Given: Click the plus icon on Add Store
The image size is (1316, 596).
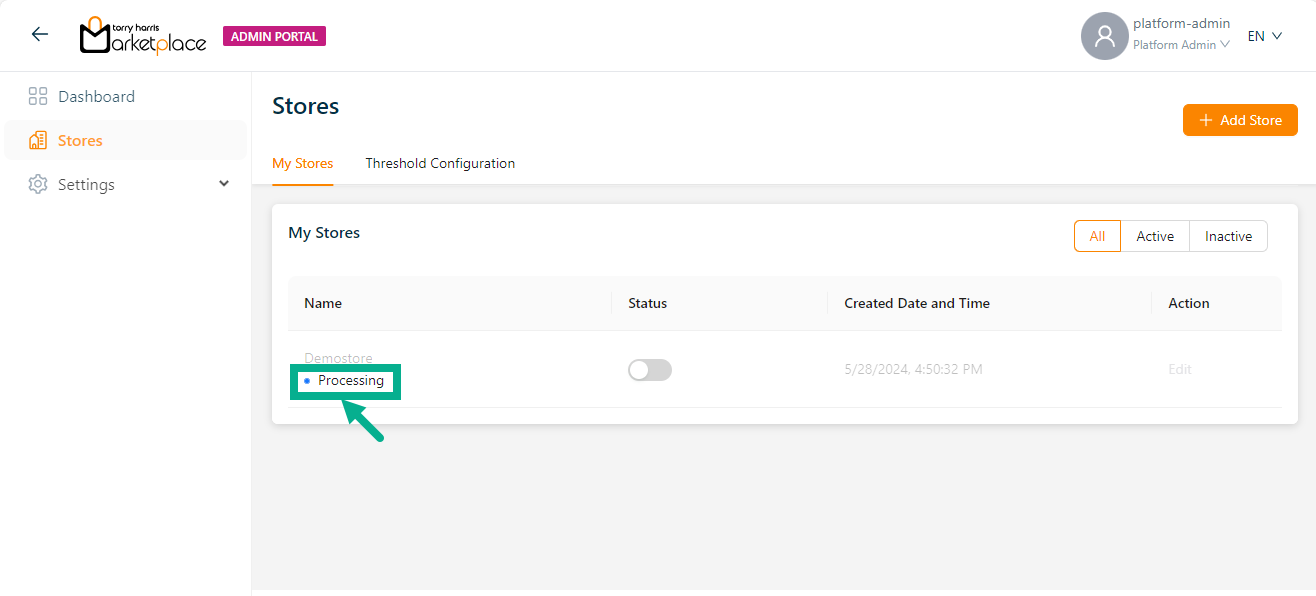Looking at the screenshot, I should click(1206, 120).
